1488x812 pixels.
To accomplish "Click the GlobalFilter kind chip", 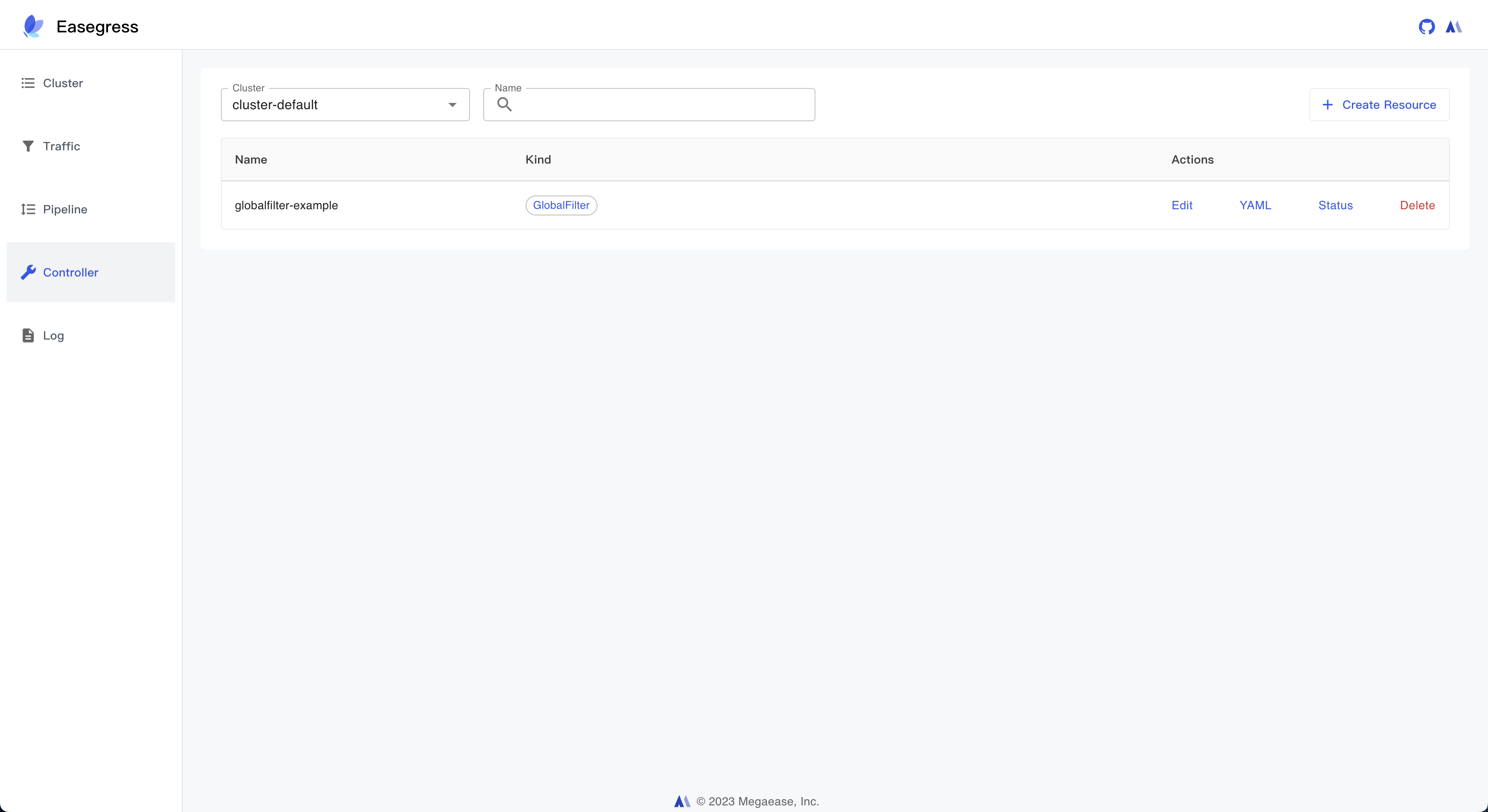I will [561, 205].
